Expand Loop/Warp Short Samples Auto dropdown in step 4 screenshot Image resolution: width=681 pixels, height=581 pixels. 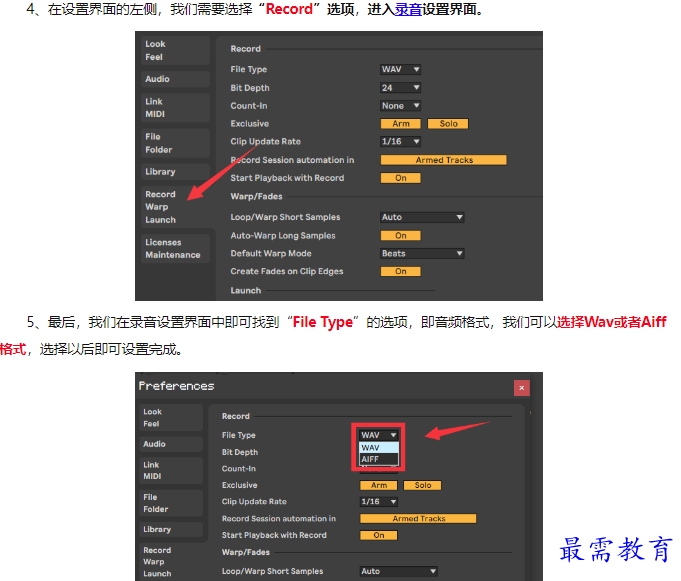pyautogui.click(x=422, y=217)
